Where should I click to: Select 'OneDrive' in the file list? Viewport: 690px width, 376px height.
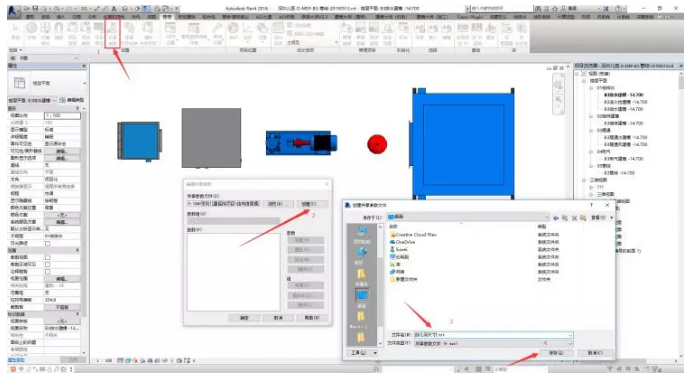(x=402, y=242)
